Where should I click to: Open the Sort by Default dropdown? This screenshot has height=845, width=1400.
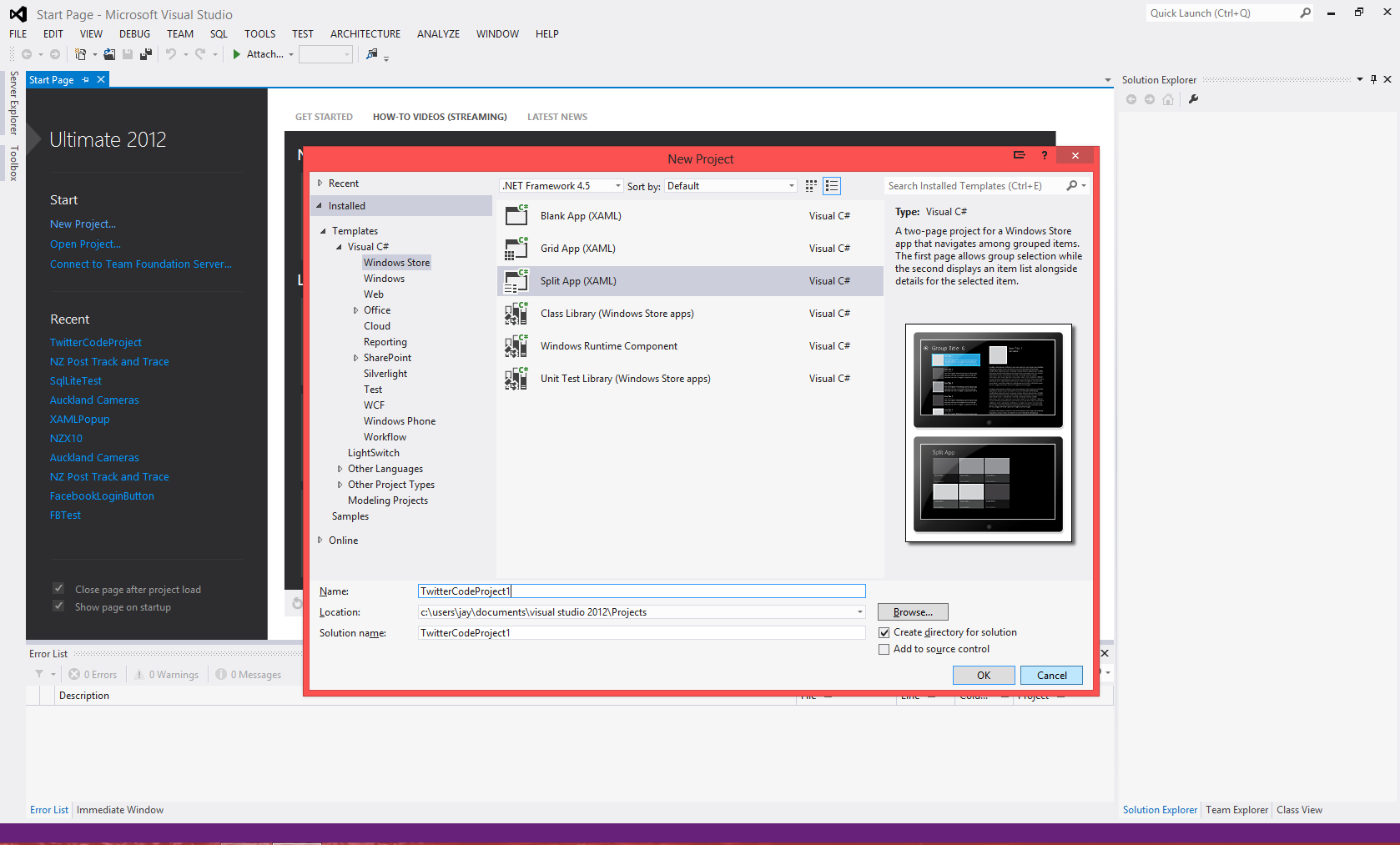[x=731, y=186]
